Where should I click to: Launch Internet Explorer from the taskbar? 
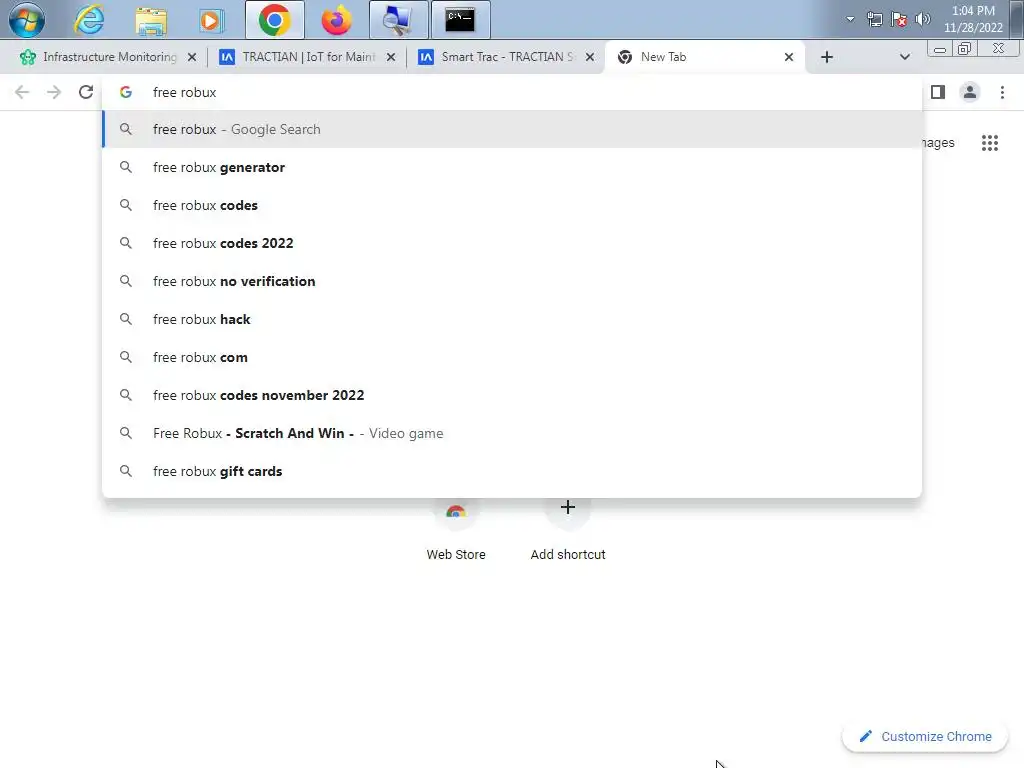coord(89,20)
